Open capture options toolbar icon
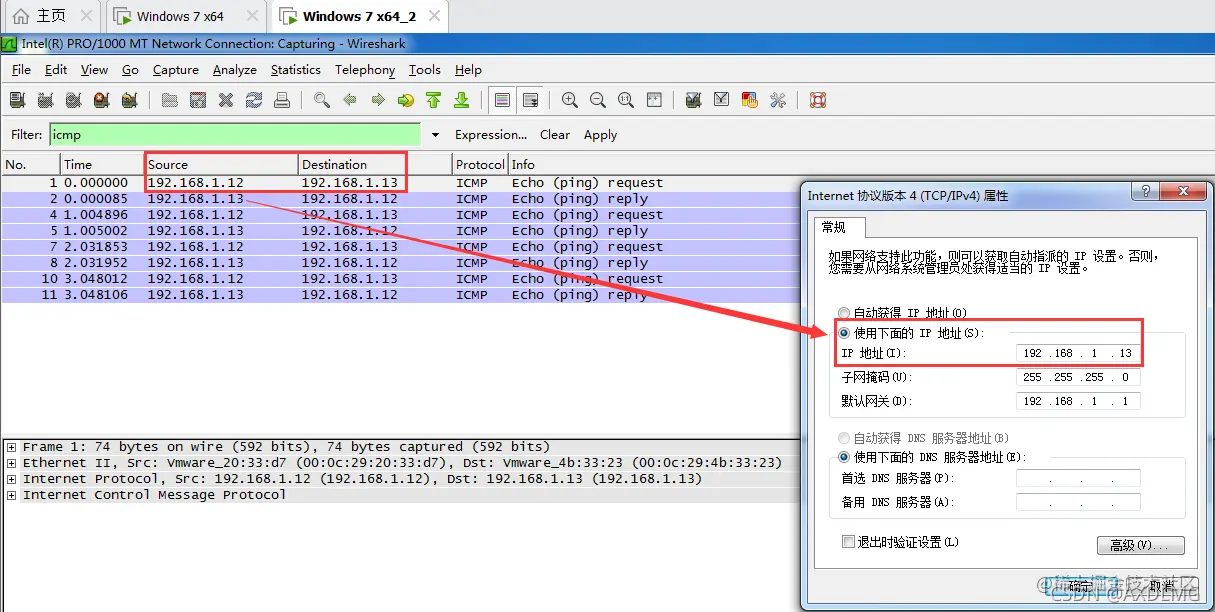Viewport: 1215px width, 612px height. point(45,100)
